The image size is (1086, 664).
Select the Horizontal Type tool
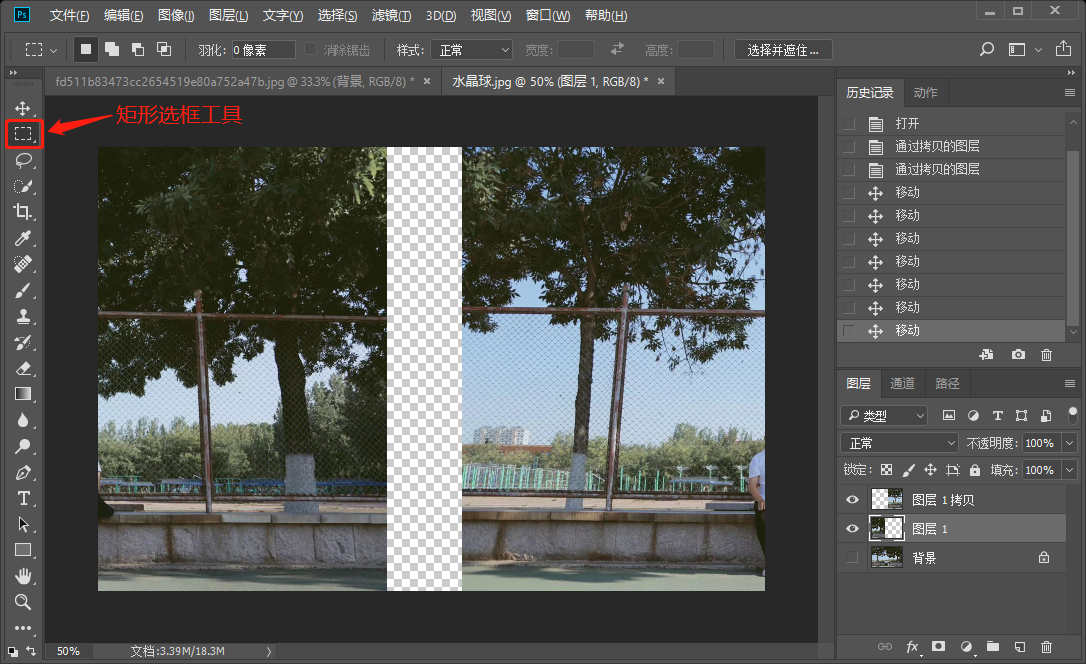[x=24, y=498]
